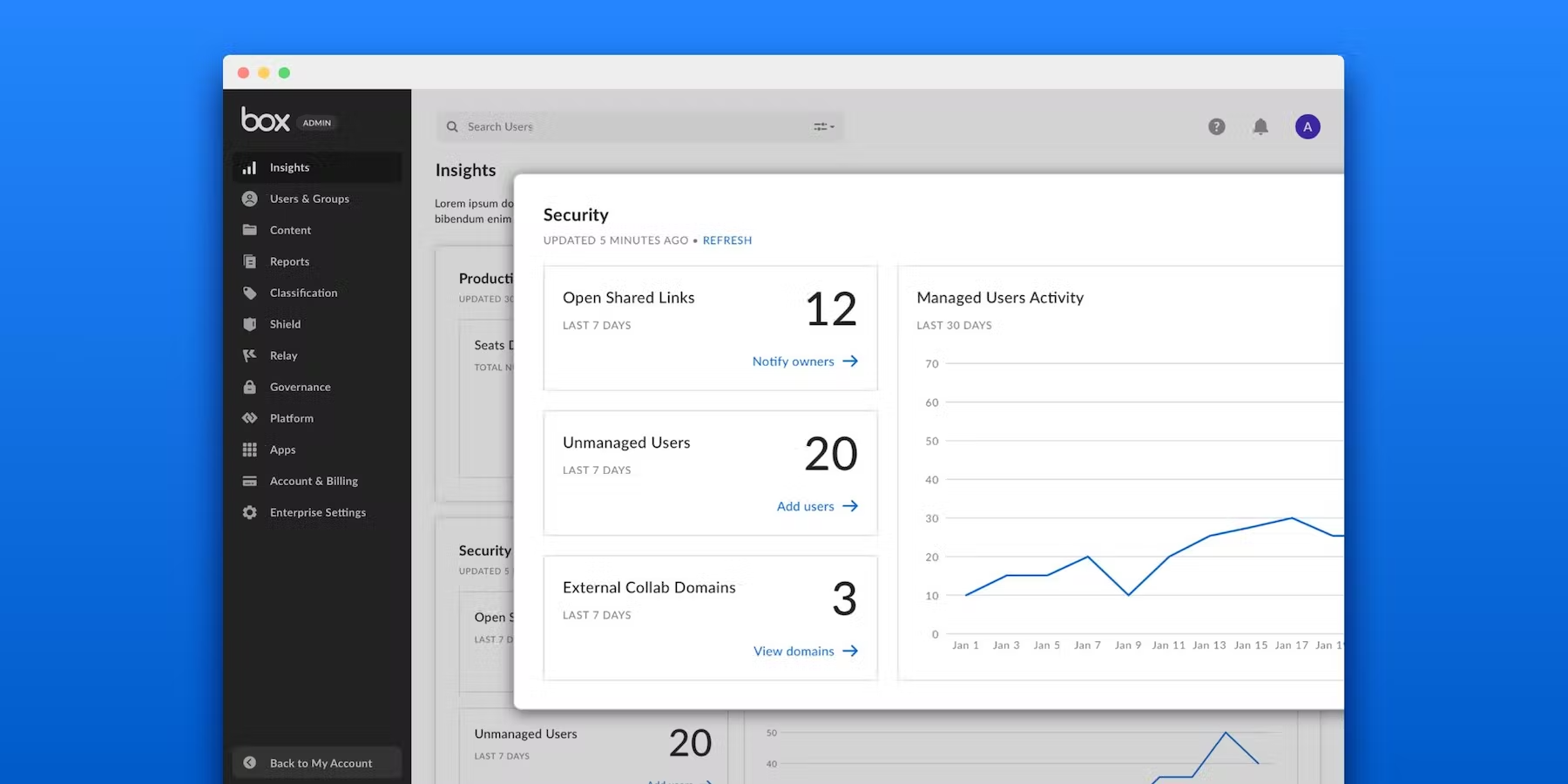
Task: Go to Apps in the sidebar
Action: click(x=282, y=449)
